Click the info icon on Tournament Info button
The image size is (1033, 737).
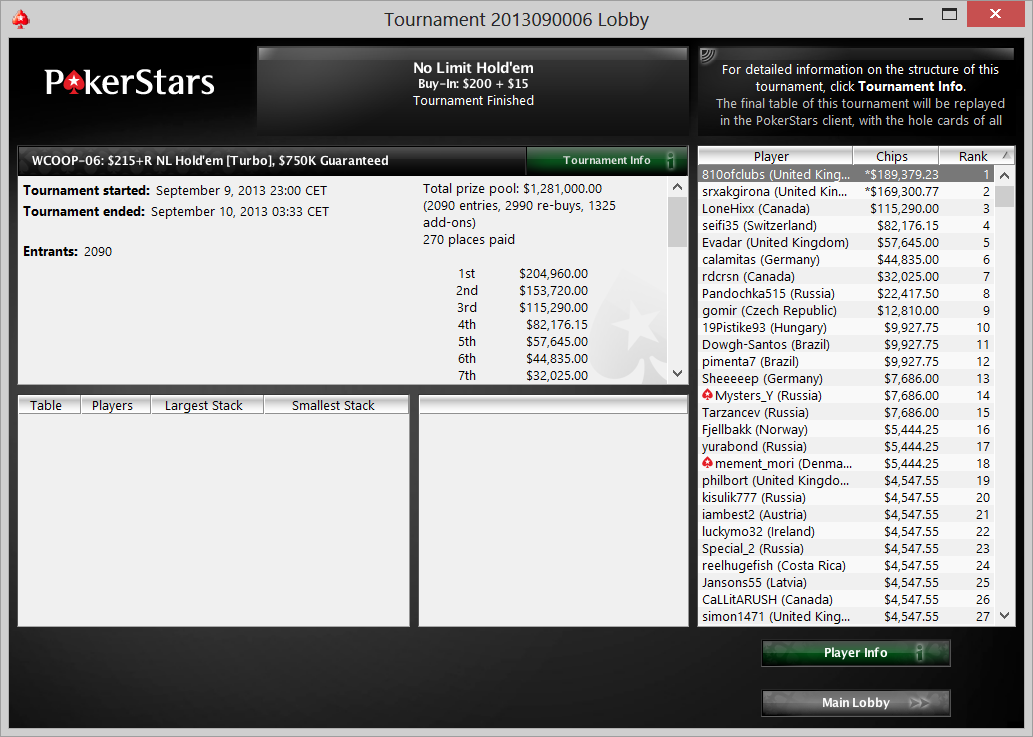(x=670, y=160)
